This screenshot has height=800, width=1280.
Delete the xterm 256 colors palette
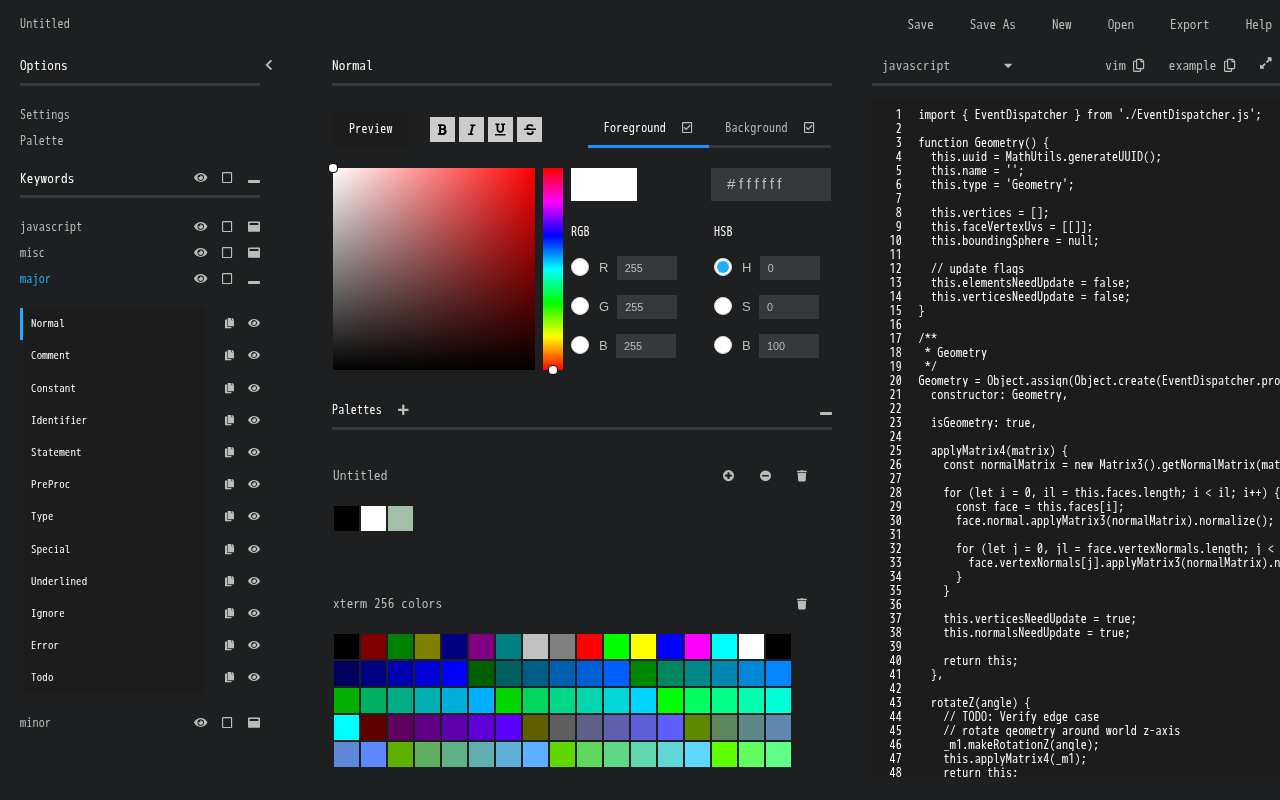click(x=801, y=604)
